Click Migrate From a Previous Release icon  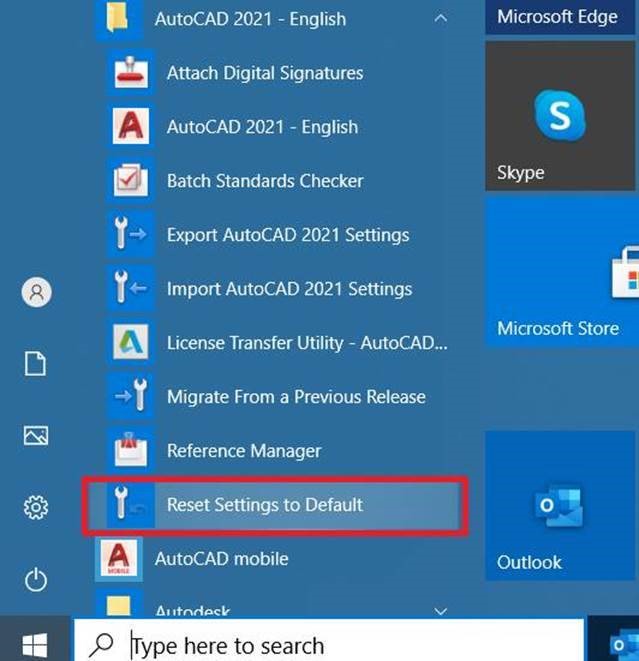[129, 397]
